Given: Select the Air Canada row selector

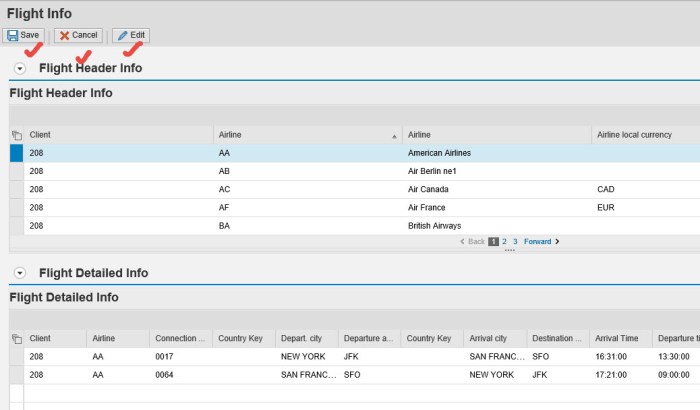Looking at the screenshot, I should pyautogui.click(x=16, y=189).
